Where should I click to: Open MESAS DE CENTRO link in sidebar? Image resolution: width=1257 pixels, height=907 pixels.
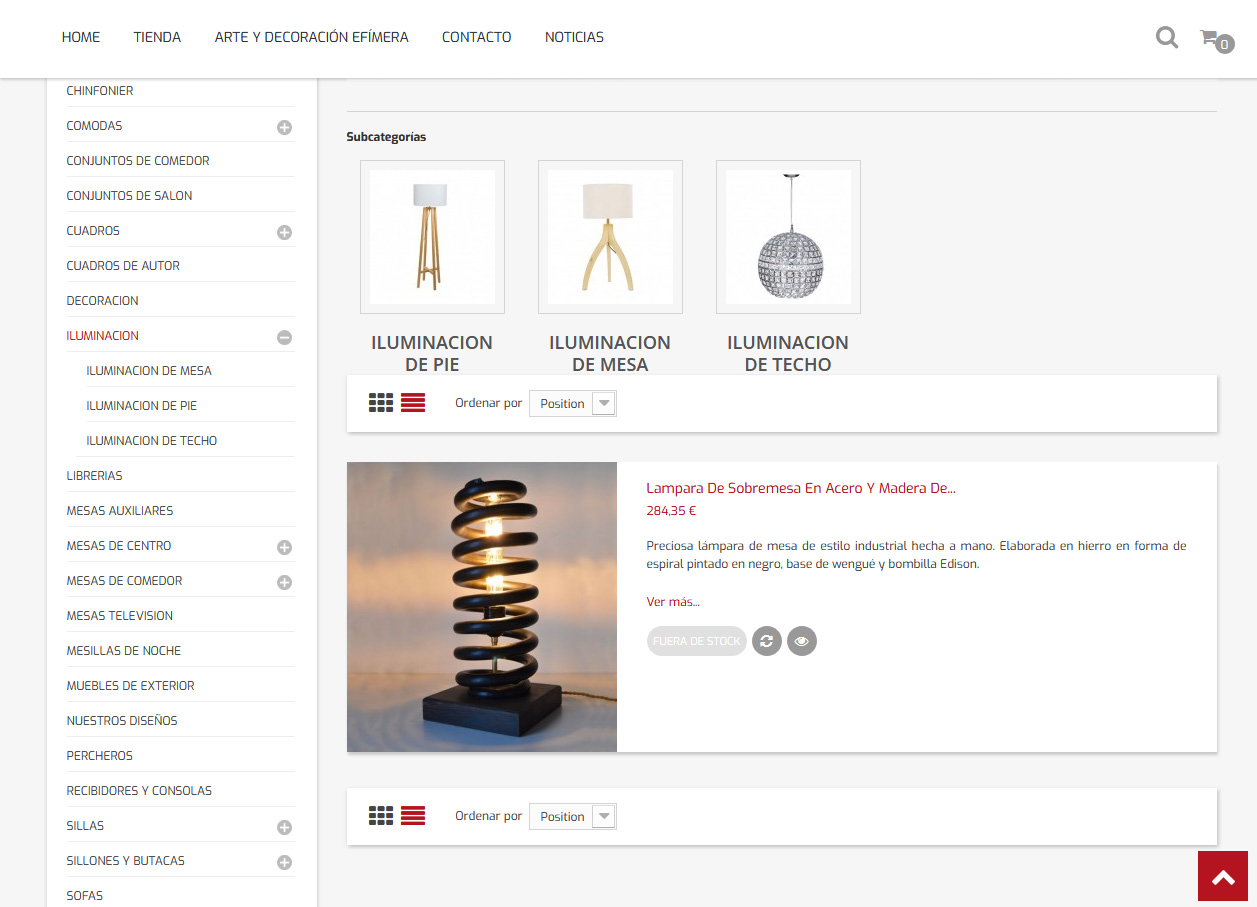[x=119, y=546]
